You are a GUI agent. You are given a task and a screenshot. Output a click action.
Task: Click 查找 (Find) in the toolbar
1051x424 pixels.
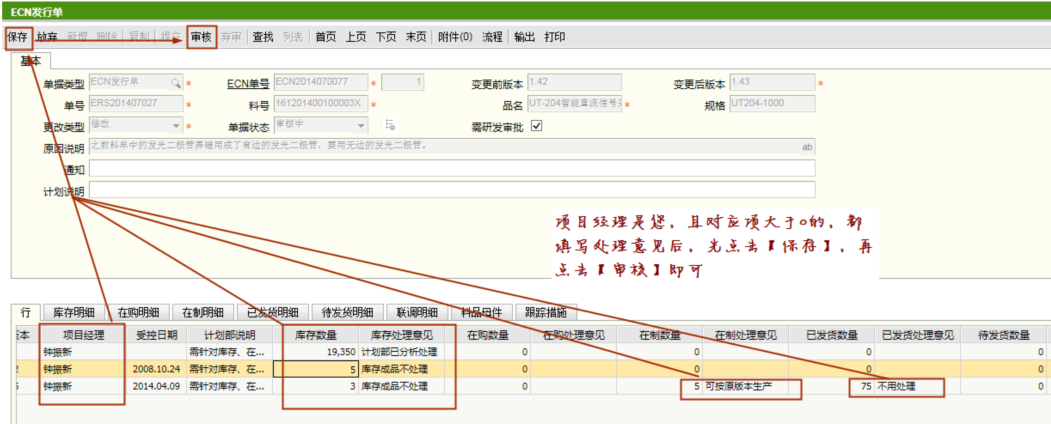(263, 37)
